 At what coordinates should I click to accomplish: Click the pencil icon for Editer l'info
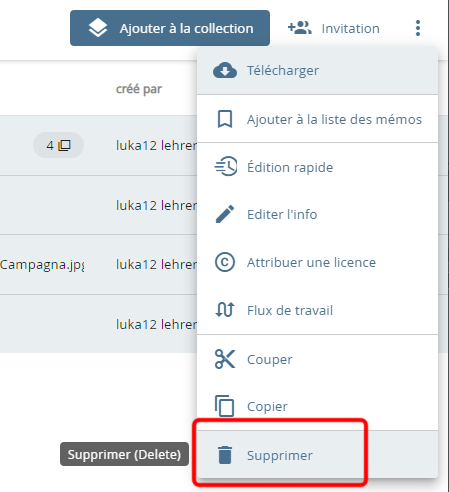225,214
